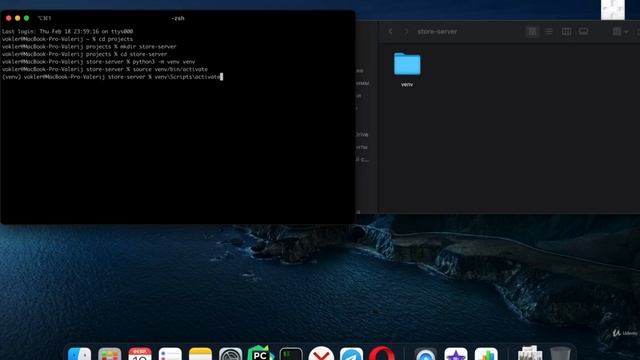Launch Yandex Browser from the Dock

pos(321,353)
